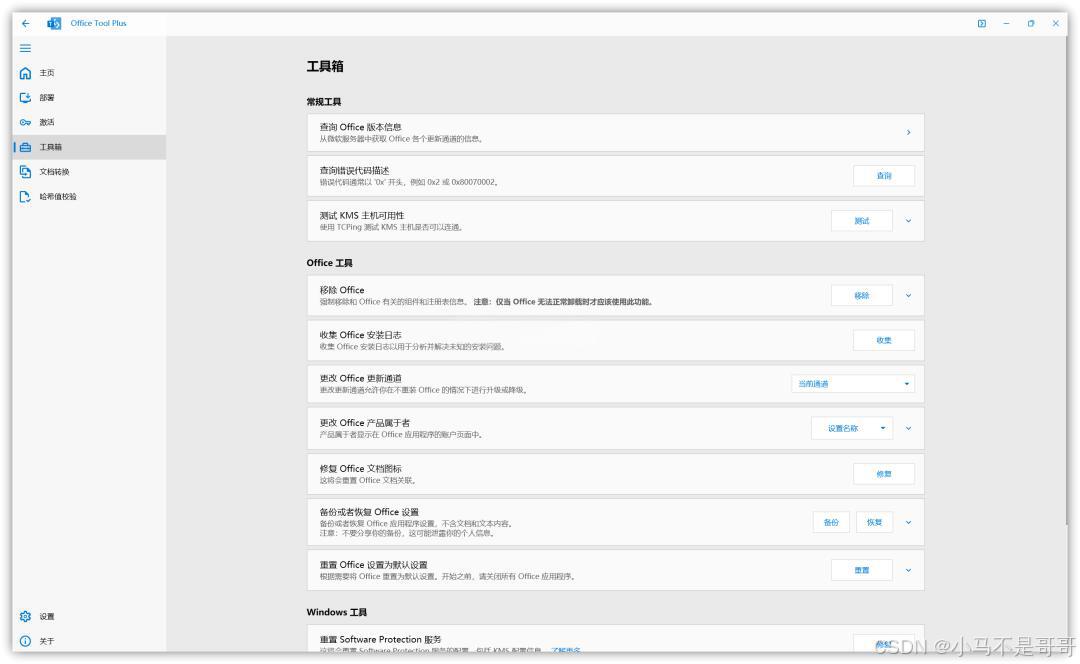Maximize the Office Tool Plus window
The width and height of the screenshot is (1080, 664).
point(1031,23)
